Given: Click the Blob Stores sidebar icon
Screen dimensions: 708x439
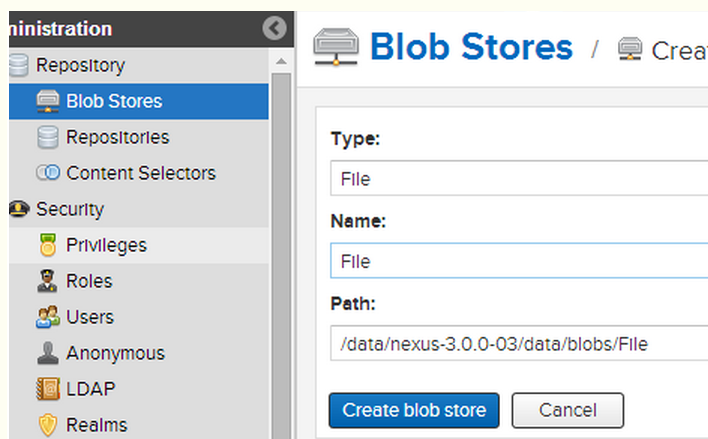Looking at the screenshot, I should pyautogui.click(x=48, y=101).
